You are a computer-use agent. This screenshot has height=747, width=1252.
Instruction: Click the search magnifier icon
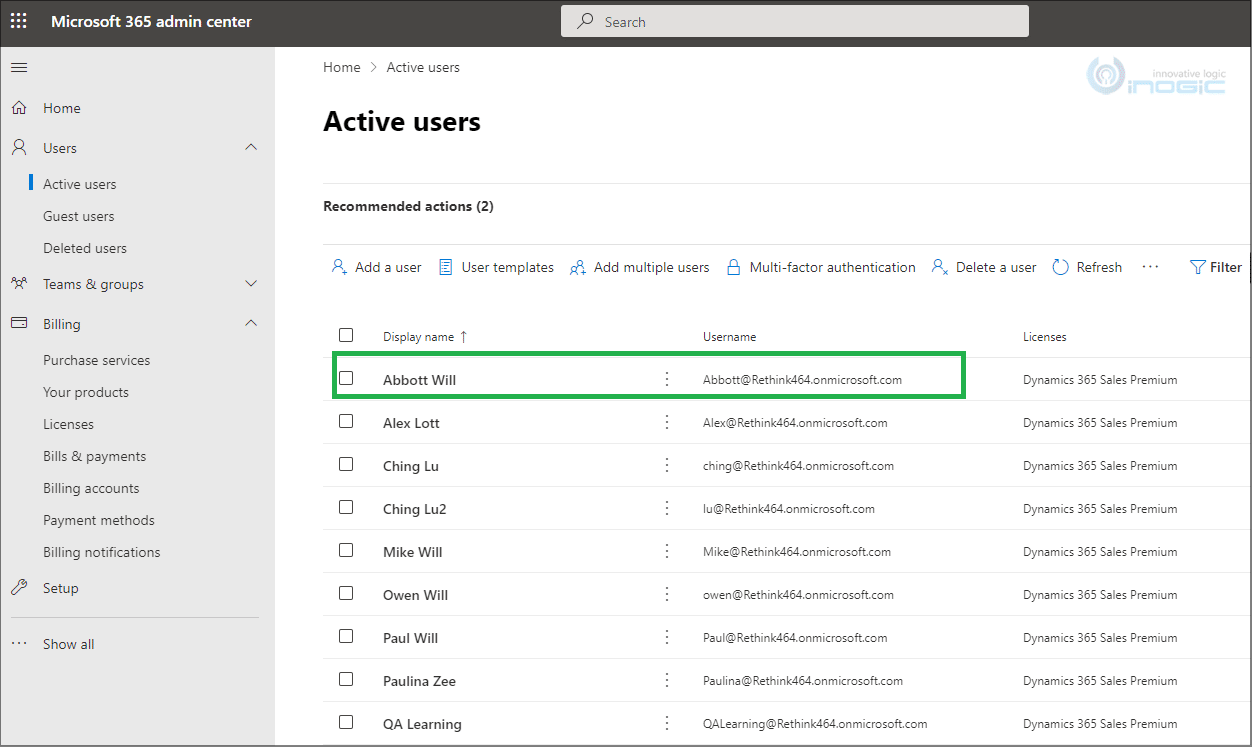pos(586,21)
